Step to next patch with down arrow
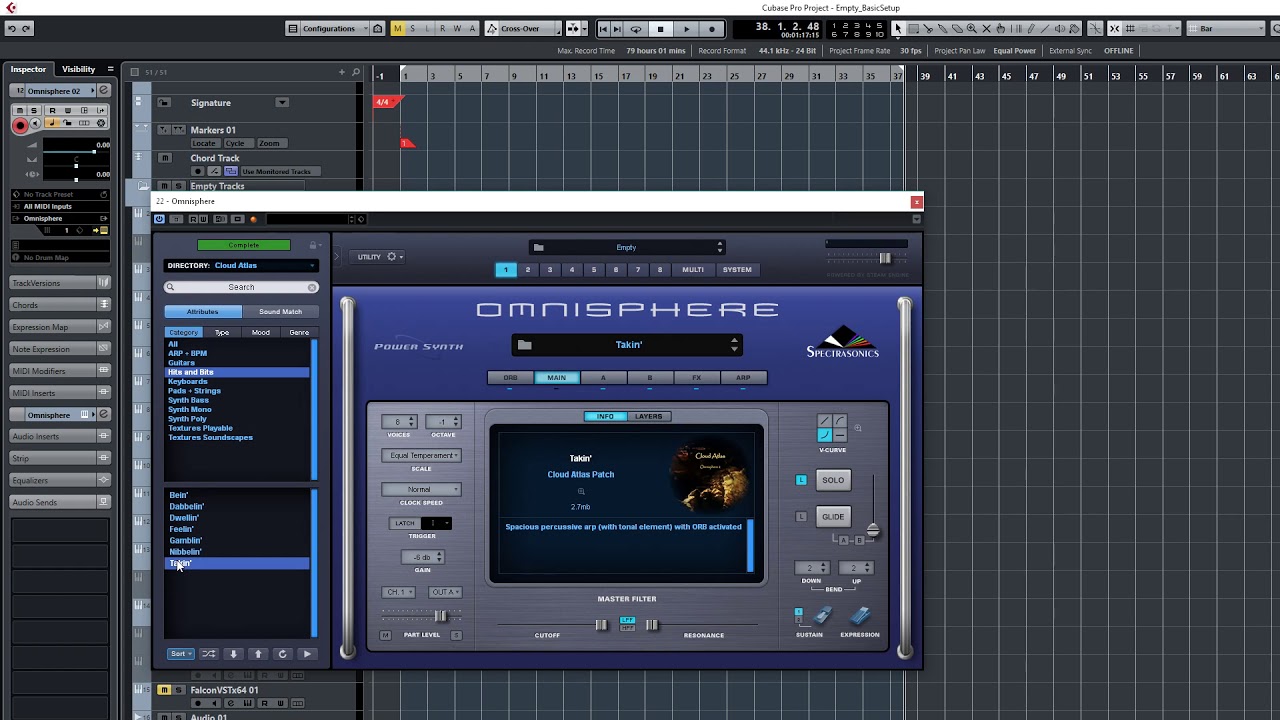Screen dimensions: 1280x720 [x=233, y=654]
